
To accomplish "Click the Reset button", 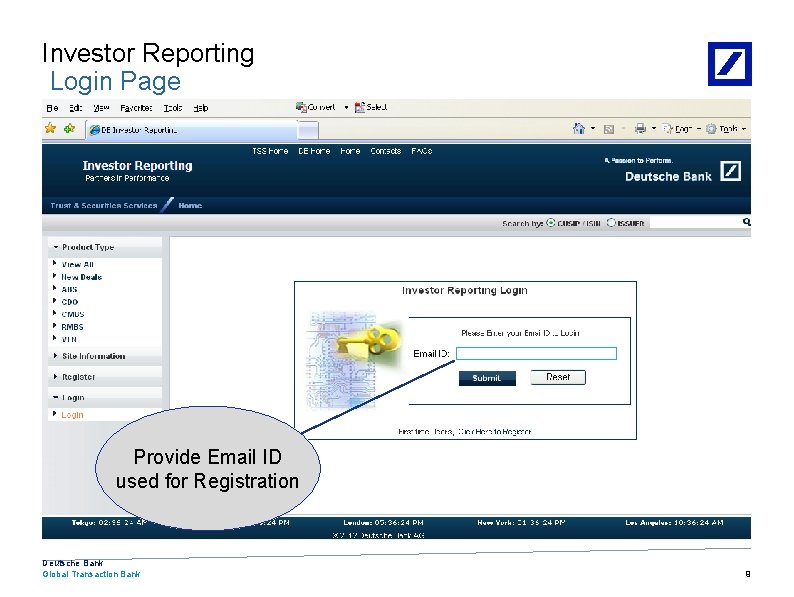I will tap(558, 377).
